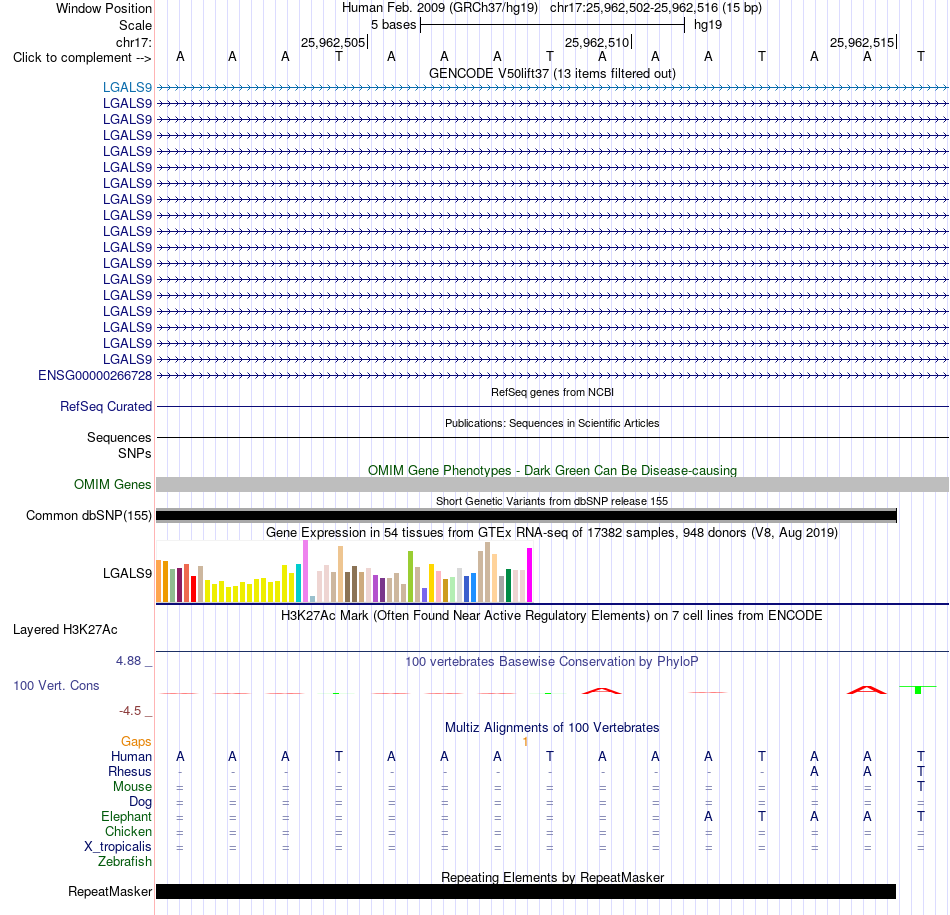The width and height of the screenshot is (950, 915).
Task: Click the Dog species label
Action: pos(140,802)
